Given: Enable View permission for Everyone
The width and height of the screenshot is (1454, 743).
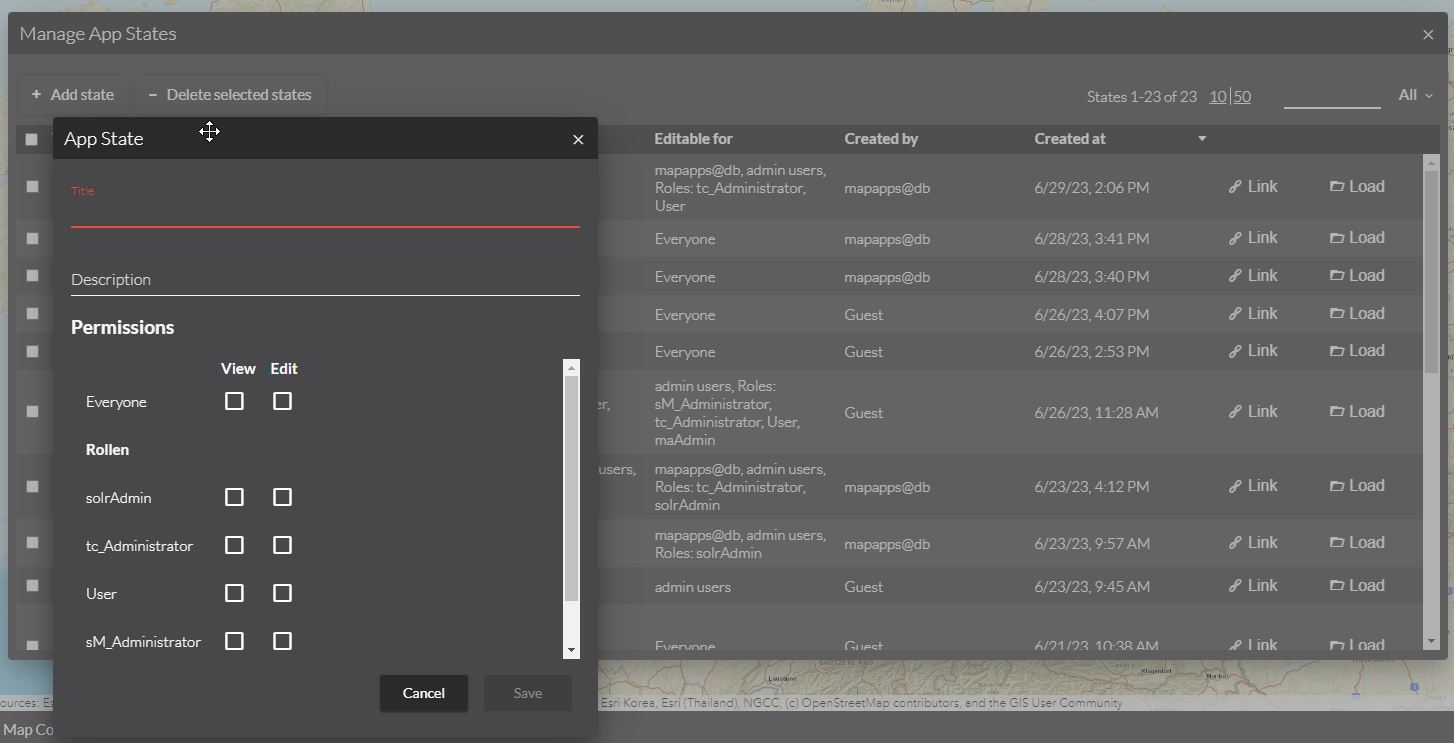Looking at the screenshot, I should 234,401.
